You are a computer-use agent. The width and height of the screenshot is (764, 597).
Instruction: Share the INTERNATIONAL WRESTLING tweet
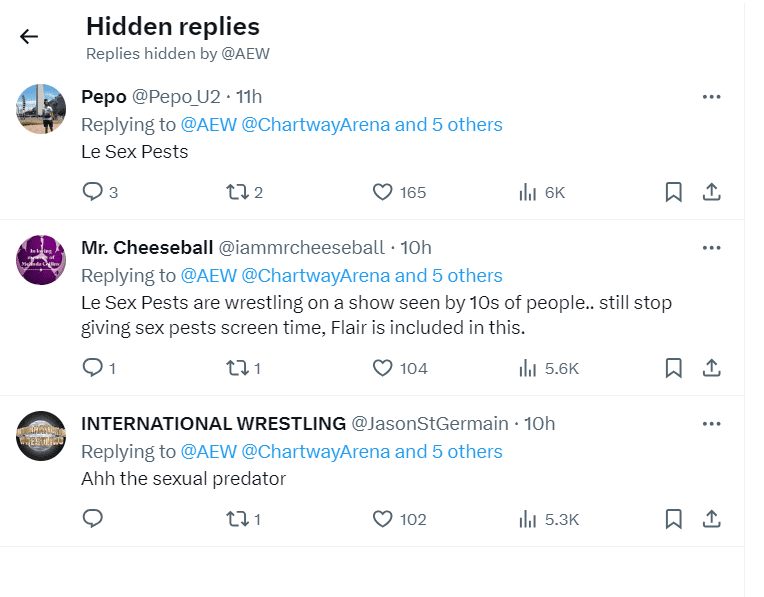[x=712, y=519]
